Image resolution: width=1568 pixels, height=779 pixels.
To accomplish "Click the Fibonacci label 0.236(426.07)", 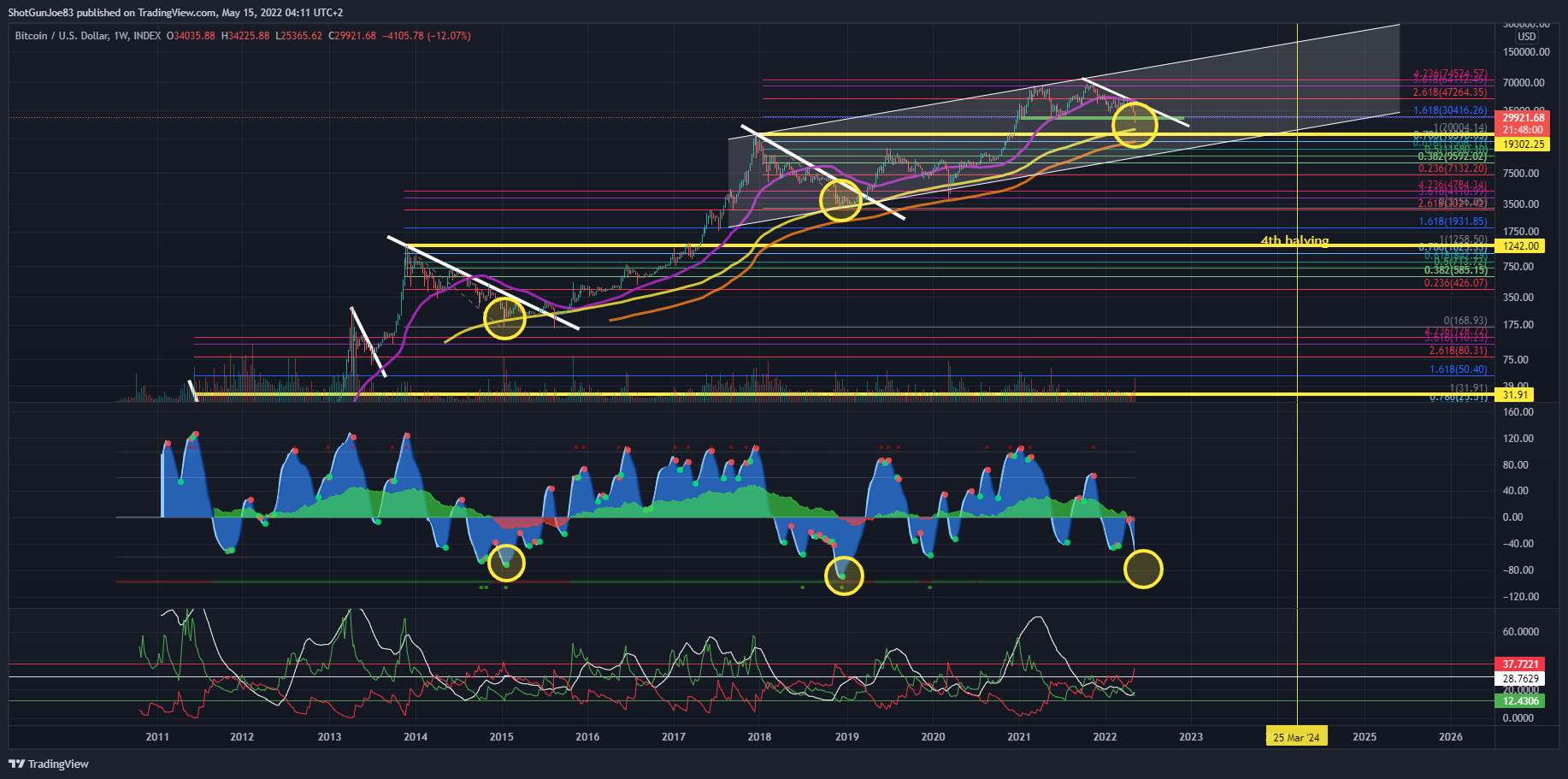I will pos(1456,283).
